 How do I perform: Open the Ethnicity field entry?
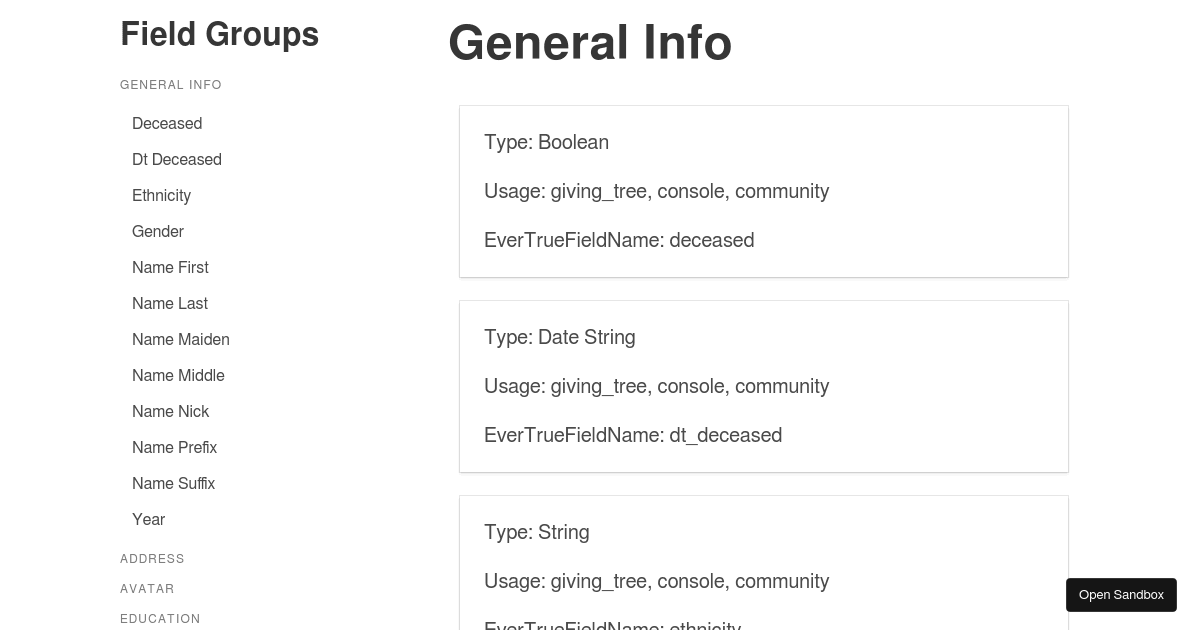tap(161, 196)
